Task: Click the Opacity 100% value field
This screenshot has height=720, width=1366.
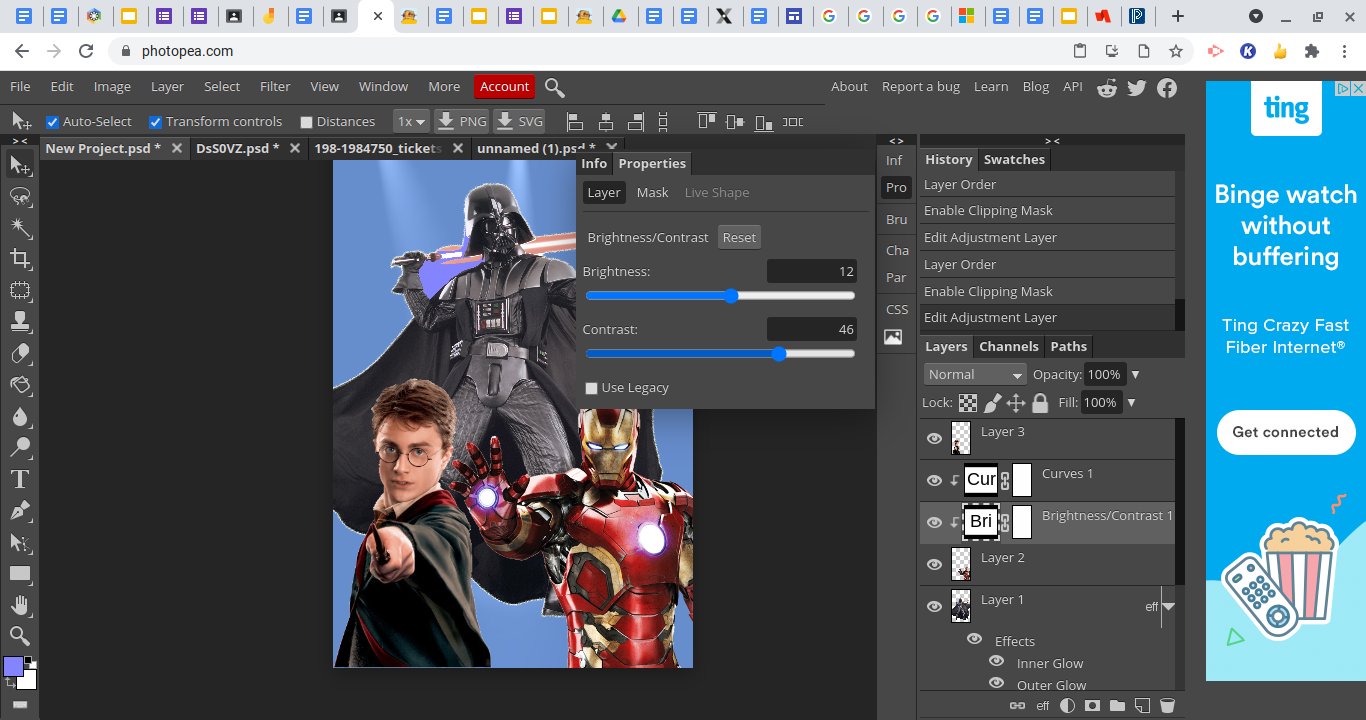Action: coord(1105,375)
